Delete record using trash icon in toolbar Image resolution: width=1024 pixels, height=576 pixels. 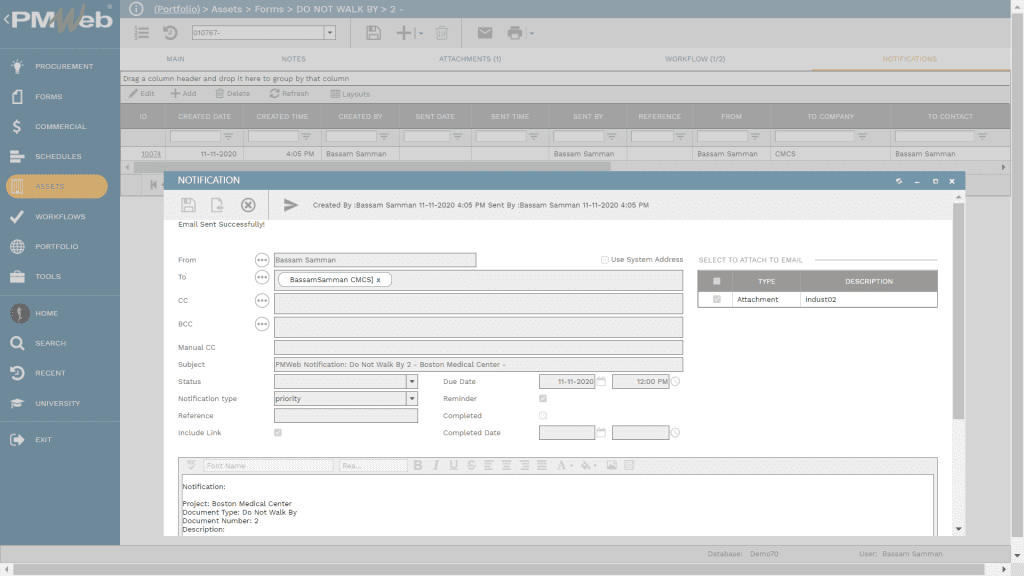(x=442, y=33)
